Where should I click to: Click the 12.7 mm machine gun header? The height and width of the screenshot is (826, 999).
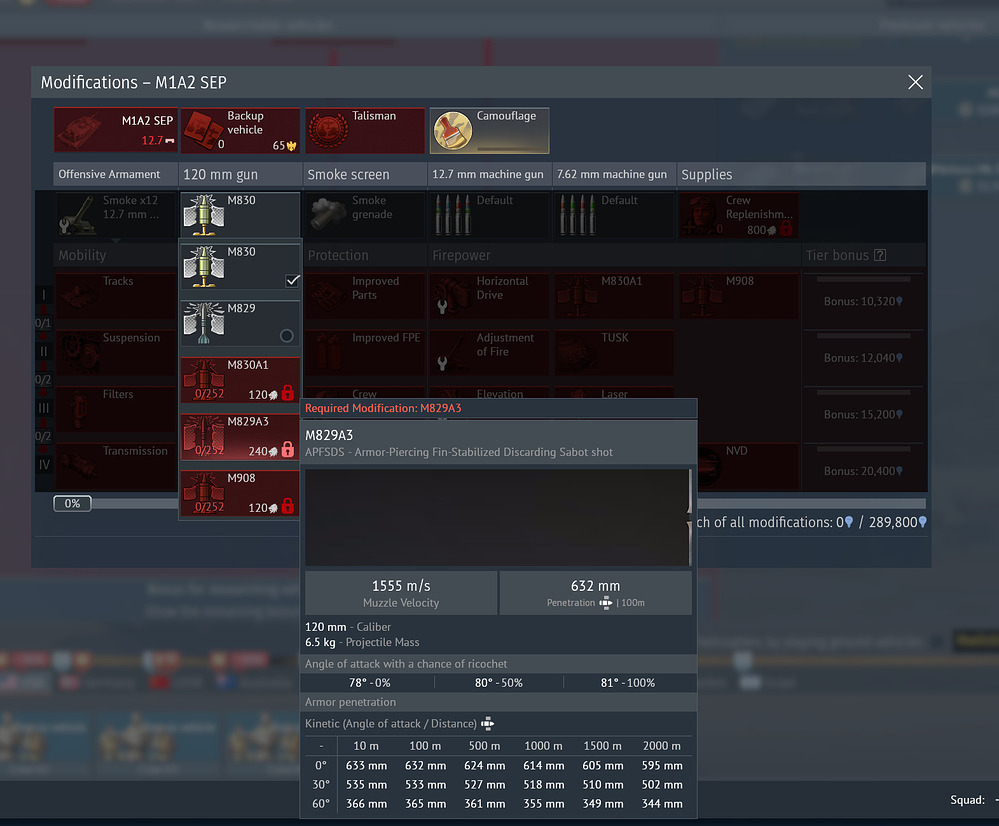pos(489,174)
